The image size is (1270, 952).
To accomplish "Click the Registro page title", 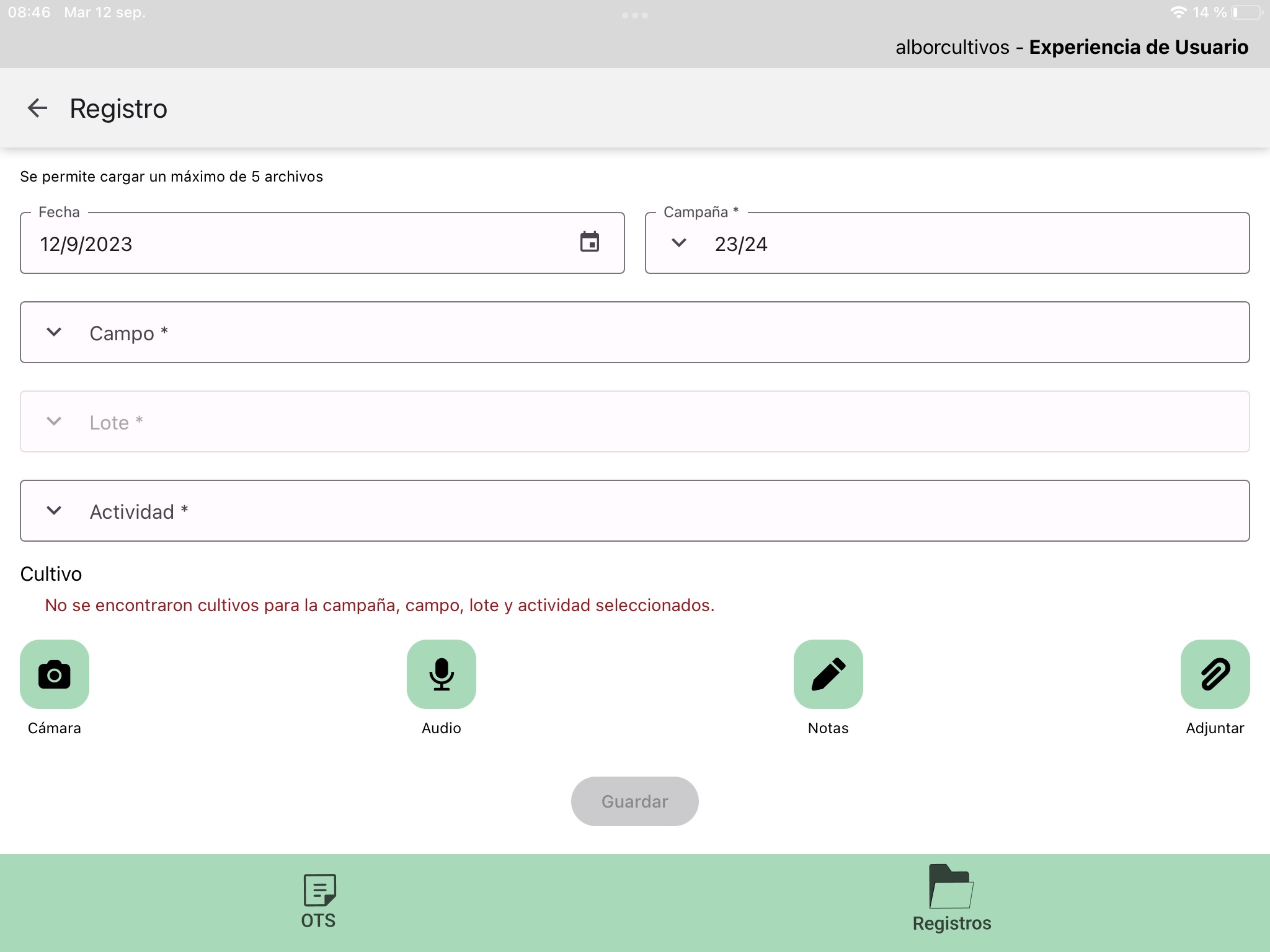I will (118, 108).
